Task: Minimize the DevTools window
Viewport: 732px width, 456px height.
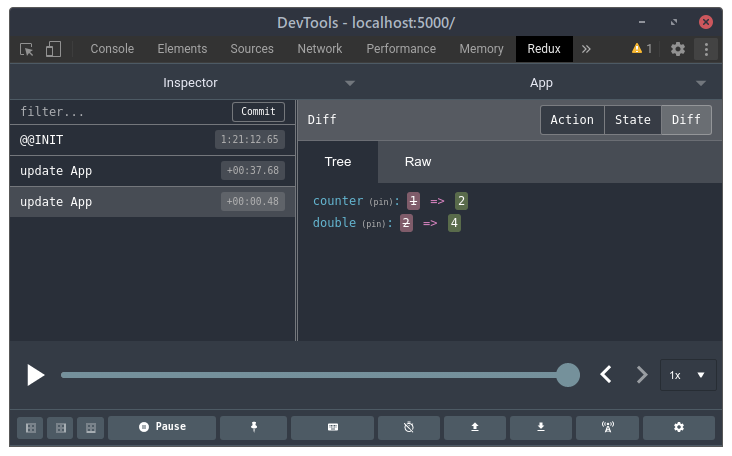Action: pos(642,22)
